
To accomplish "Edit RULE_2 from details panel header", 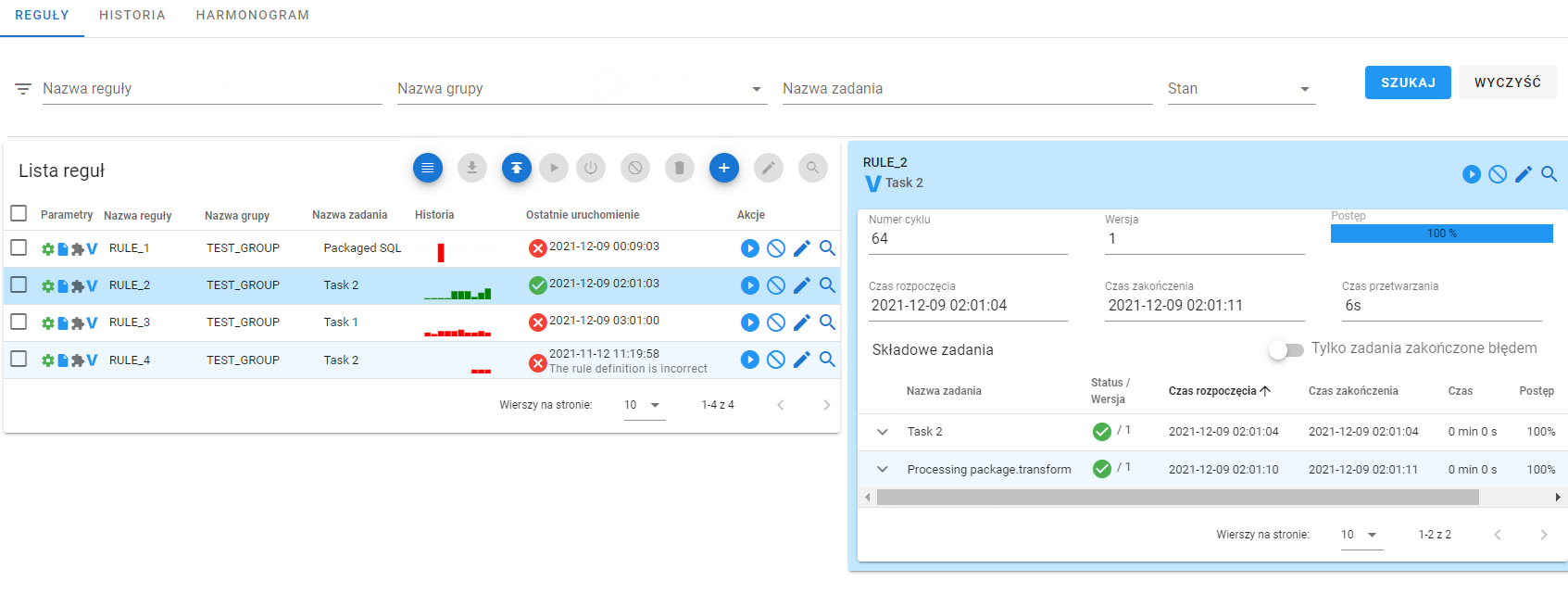I will tap(1524, 174).
